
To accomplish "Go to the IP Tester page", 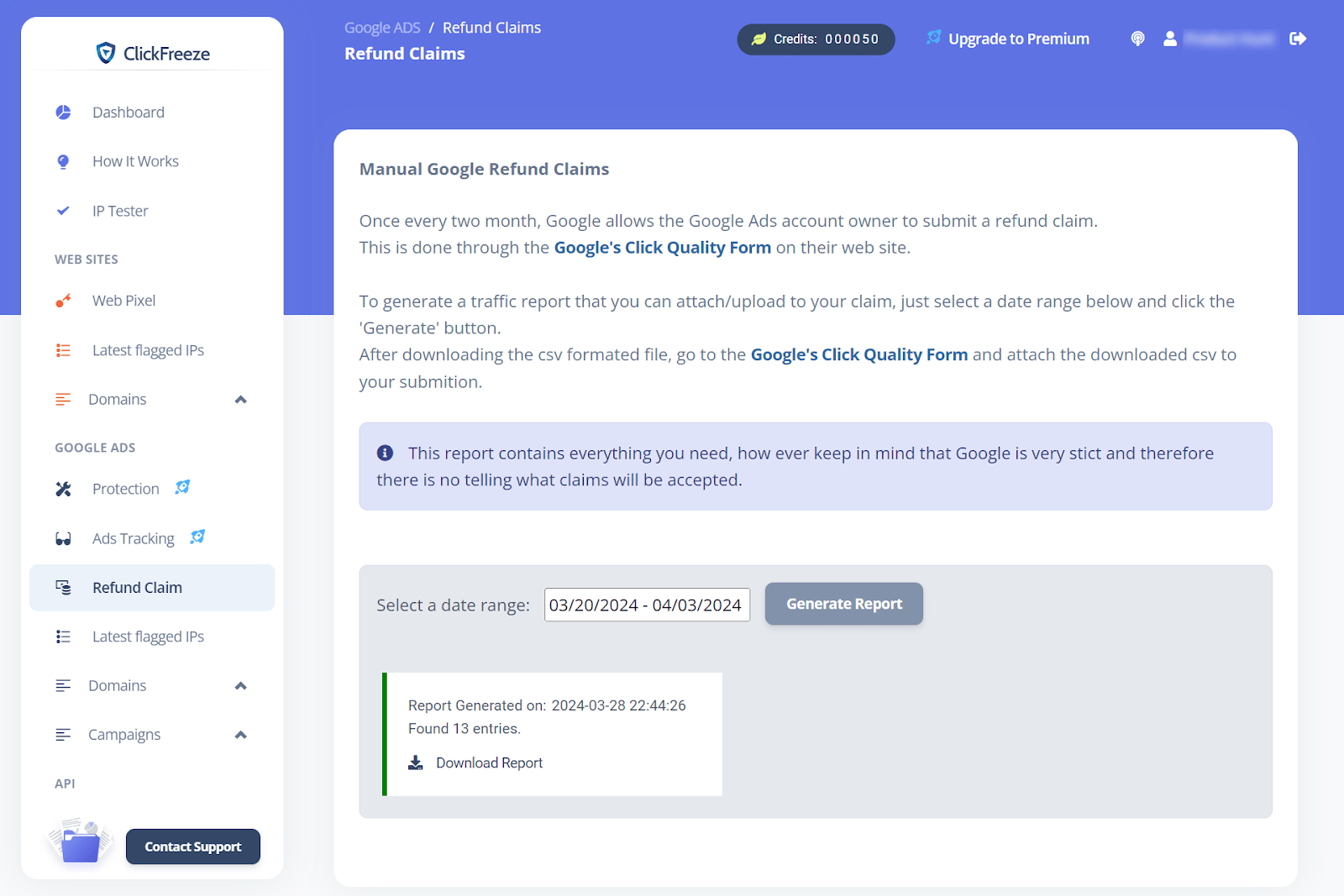I will click(x=120, y=211).
